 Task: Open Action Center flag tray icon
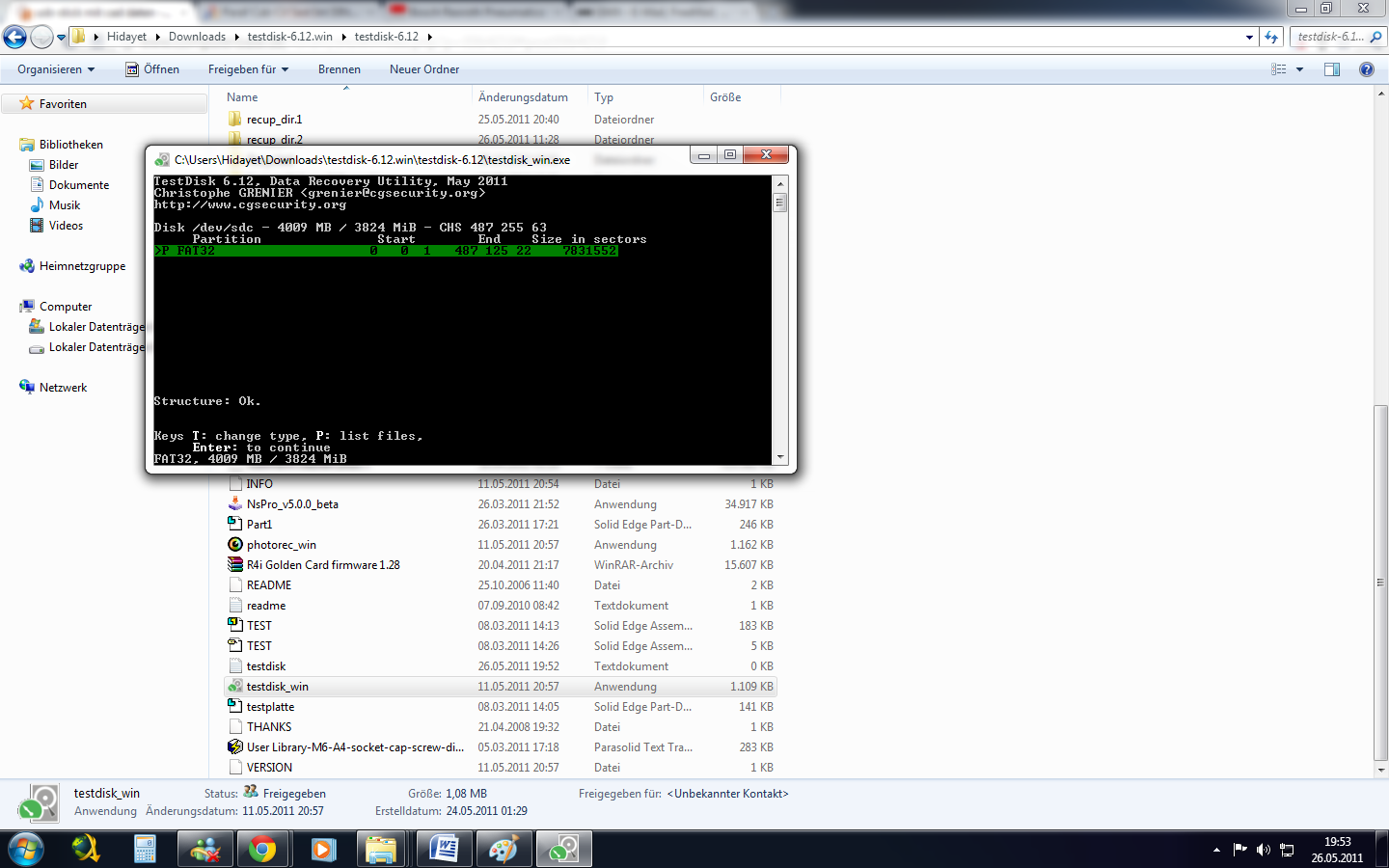pos(1239,850)
